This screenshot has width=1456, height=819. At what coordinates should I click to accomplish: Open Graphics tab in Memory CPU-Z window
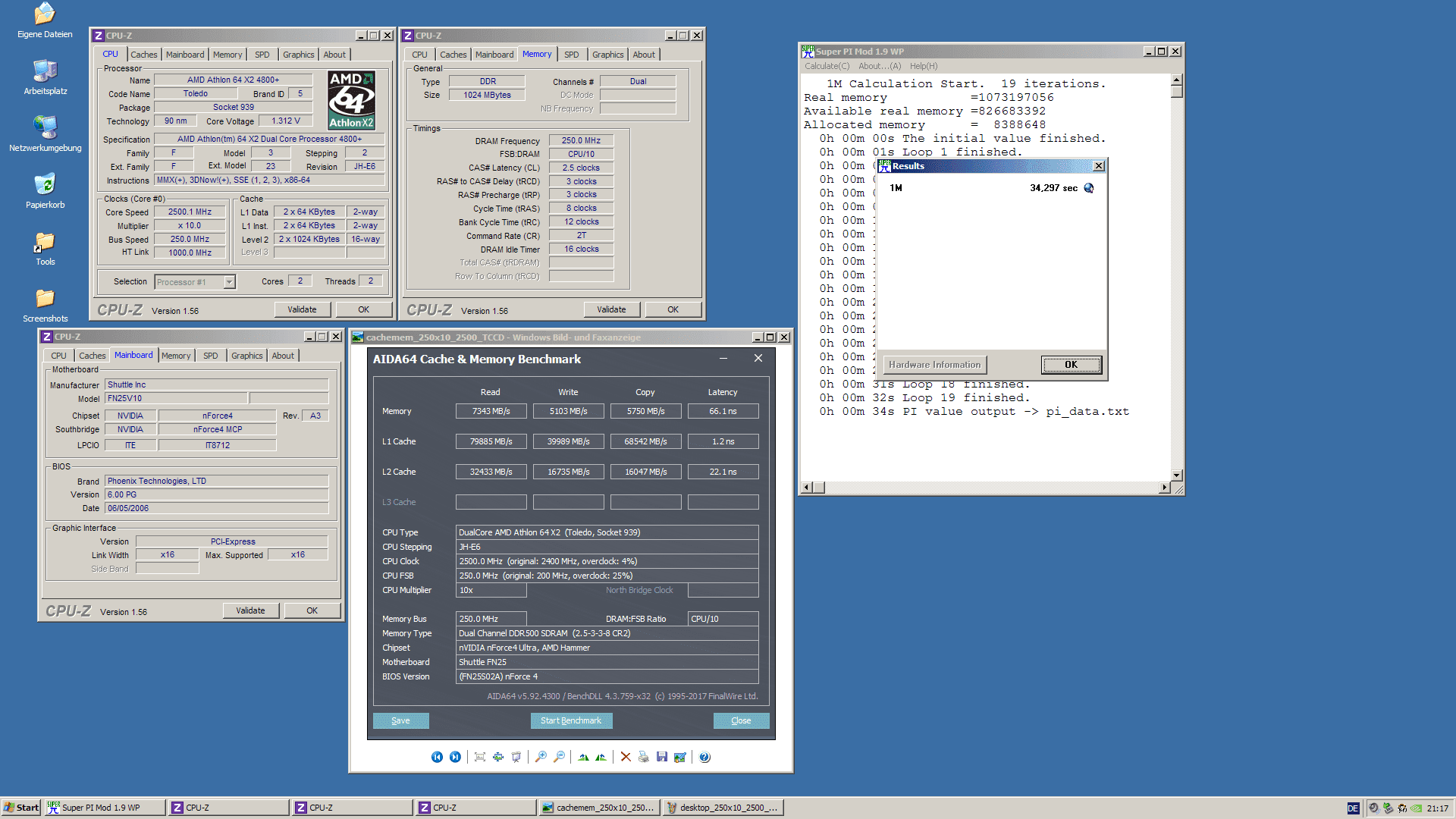tap(607, 55)
